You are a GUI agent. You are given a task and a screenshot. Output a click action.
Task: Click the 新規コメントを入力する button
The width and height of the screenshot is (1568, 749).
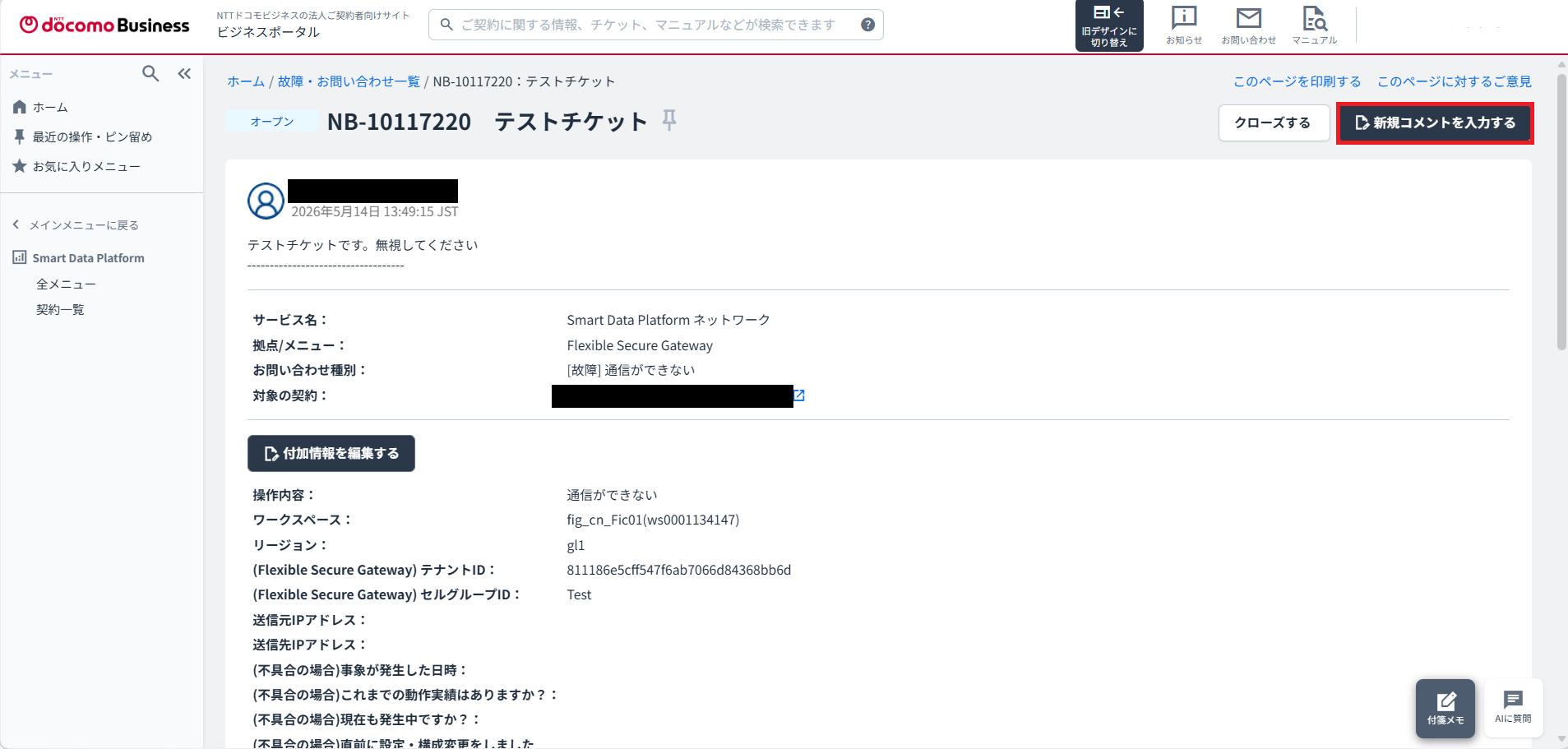pos(1435,123)
